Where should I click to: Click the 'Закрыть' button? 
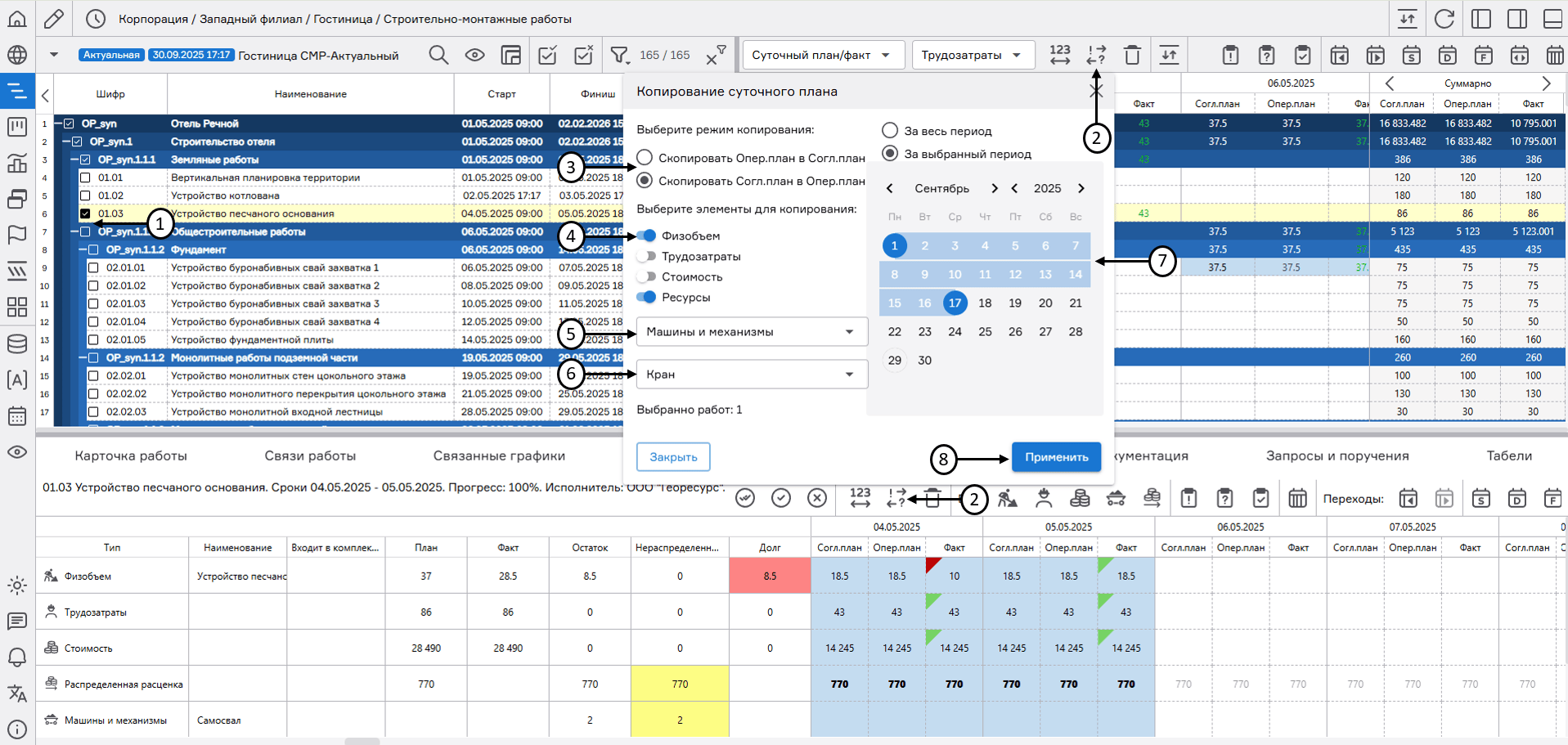coord(673,457)
